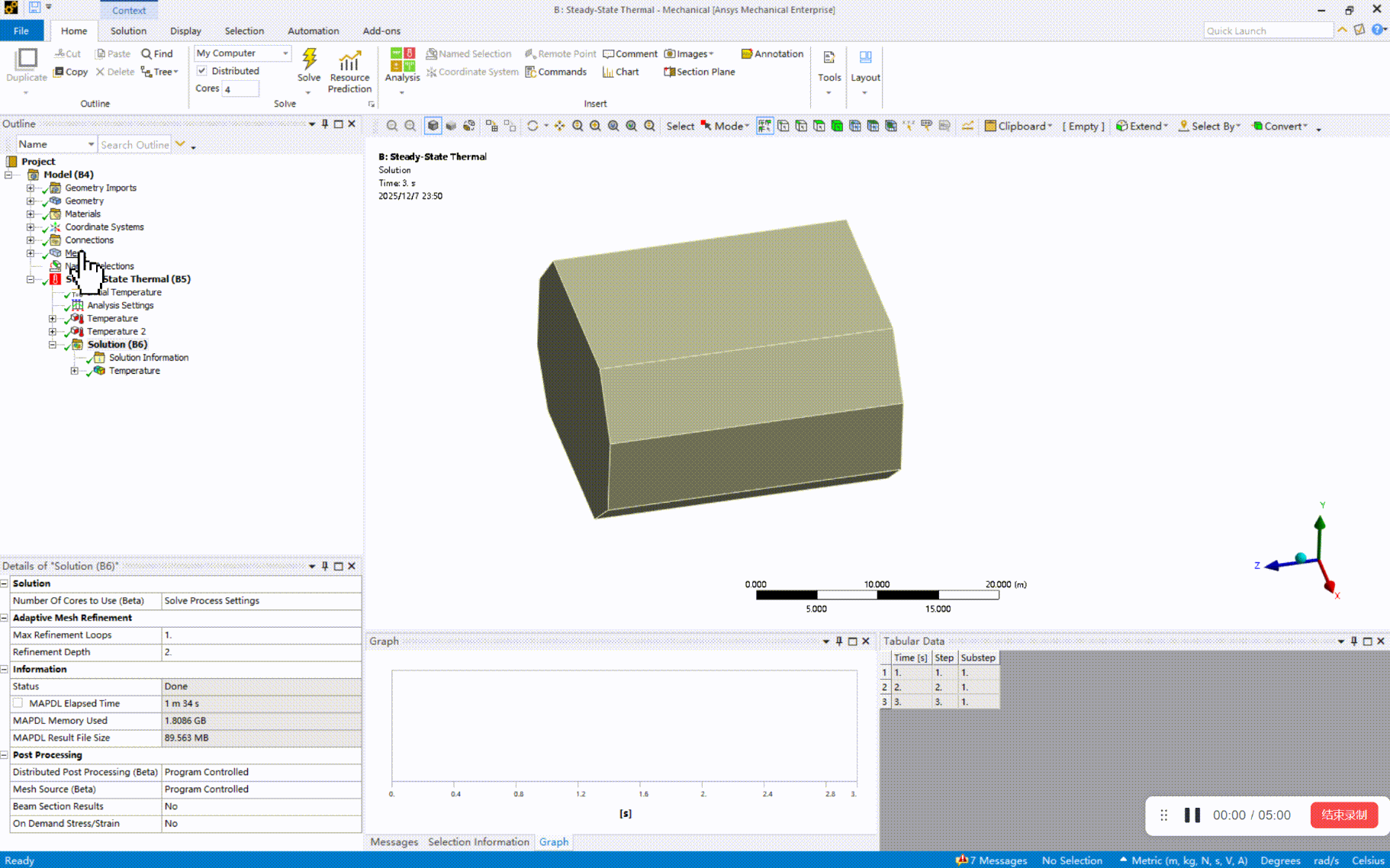Insert a Coordinate System
The width and height of the screenshot is (1390, 868).
pyautogui.click(x=472, y=72)
